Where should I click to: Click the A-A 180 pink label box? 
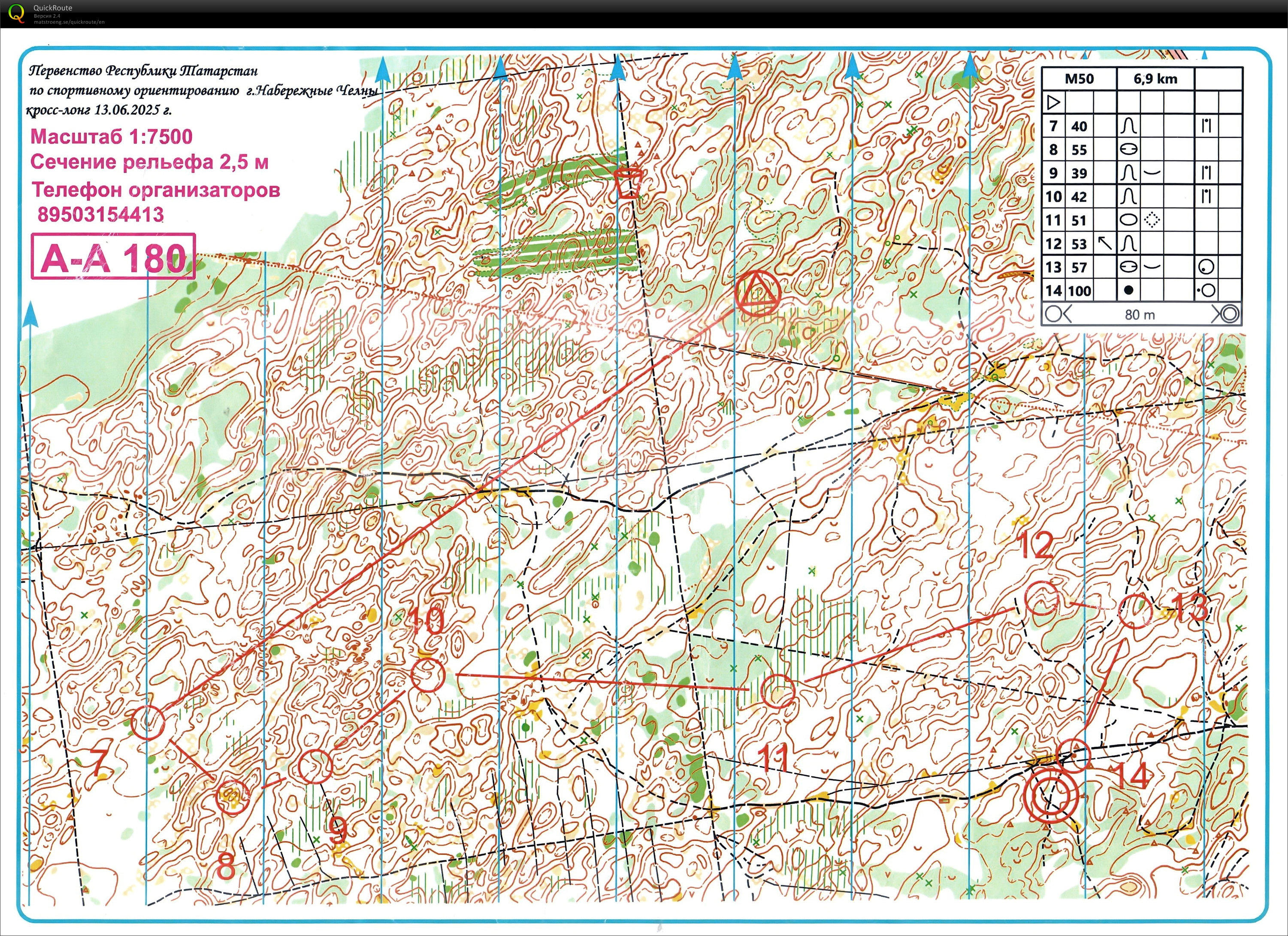tap(113, 257)
